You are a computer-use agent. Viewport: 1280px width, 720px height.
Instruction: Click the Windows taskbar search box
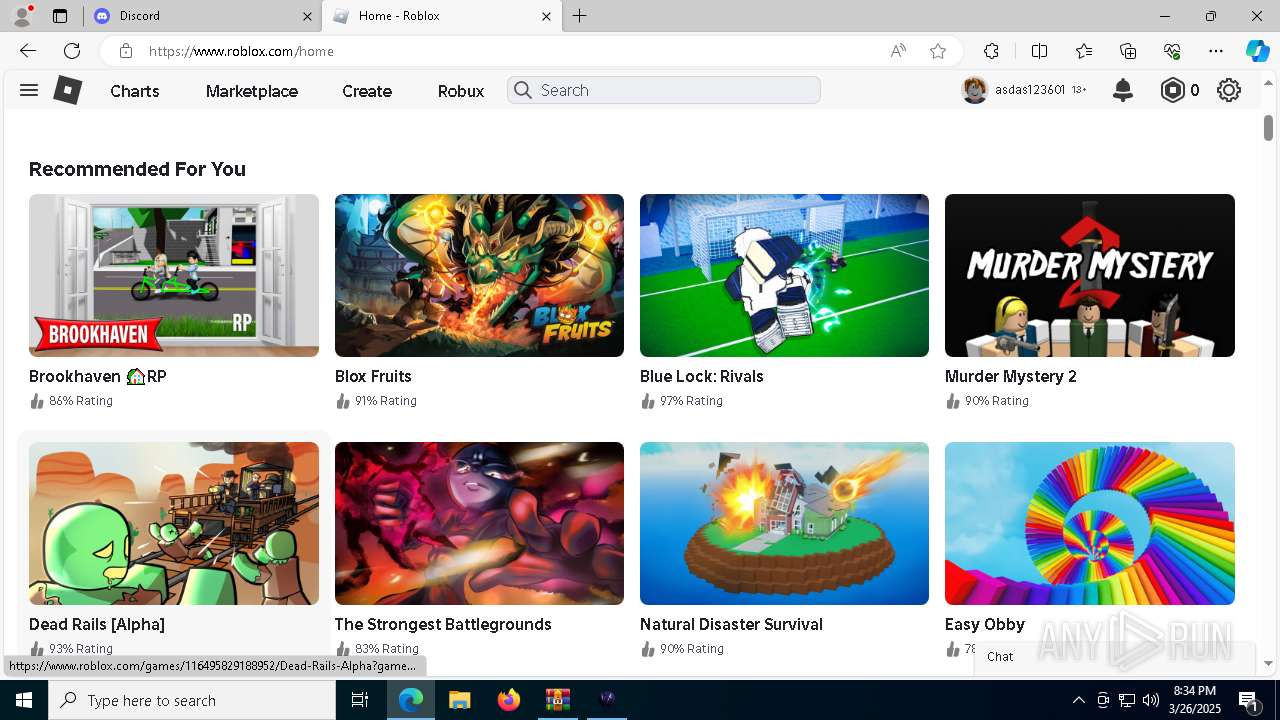tap(192, 700)
